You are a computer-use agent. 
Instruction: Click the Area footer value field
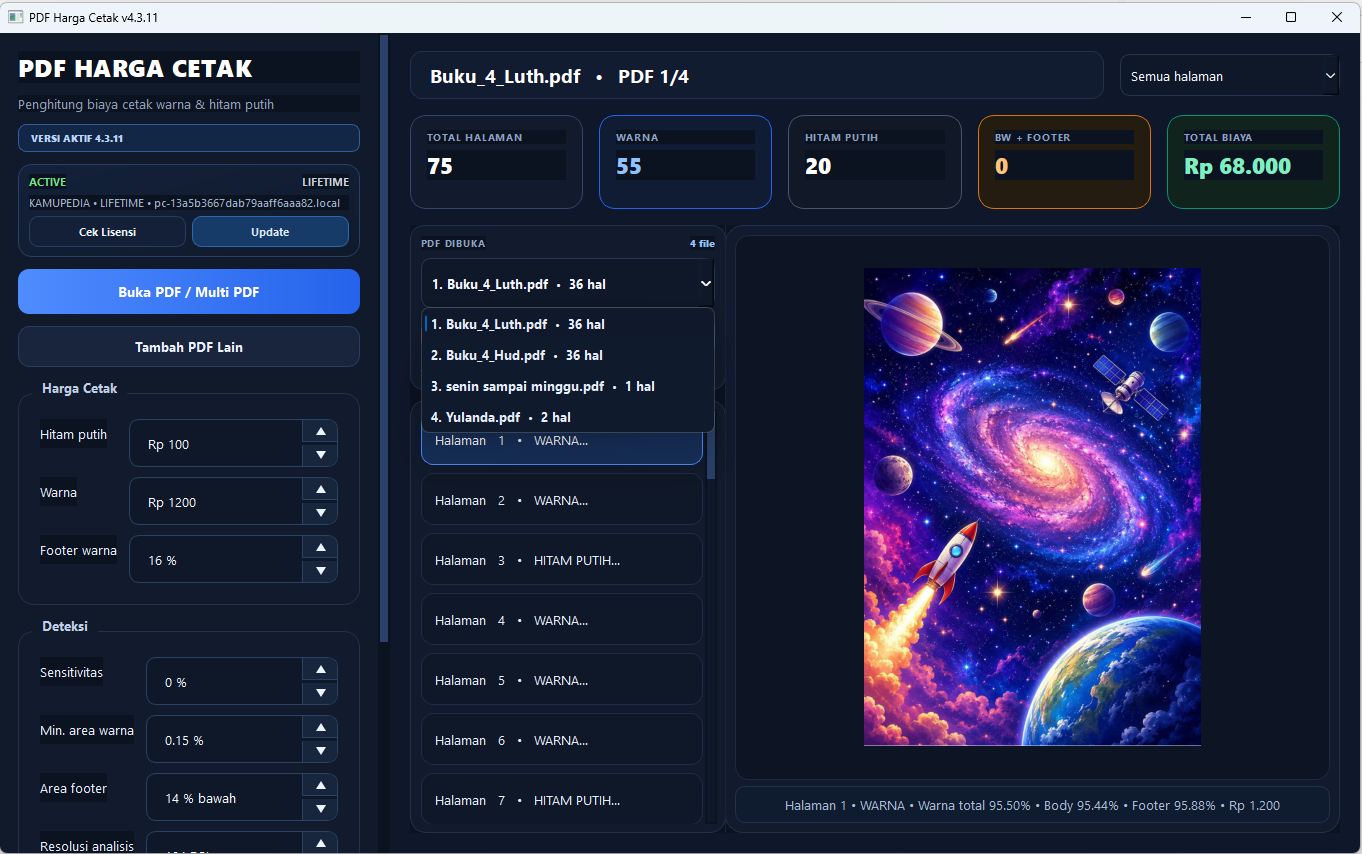click(x=224, y=798)
